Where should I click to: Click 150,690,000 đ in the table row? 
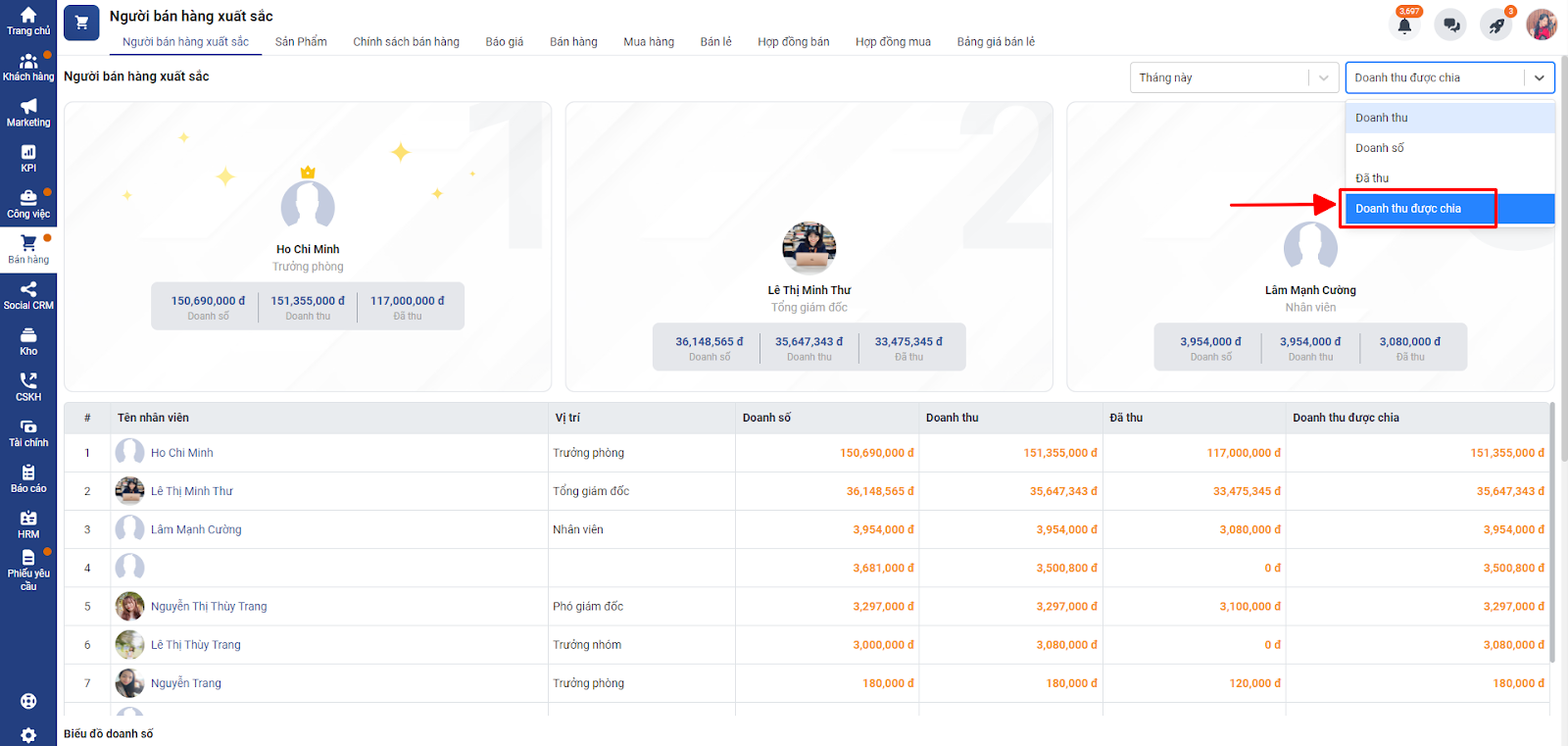pyautogui.click(x=876, y=453)
